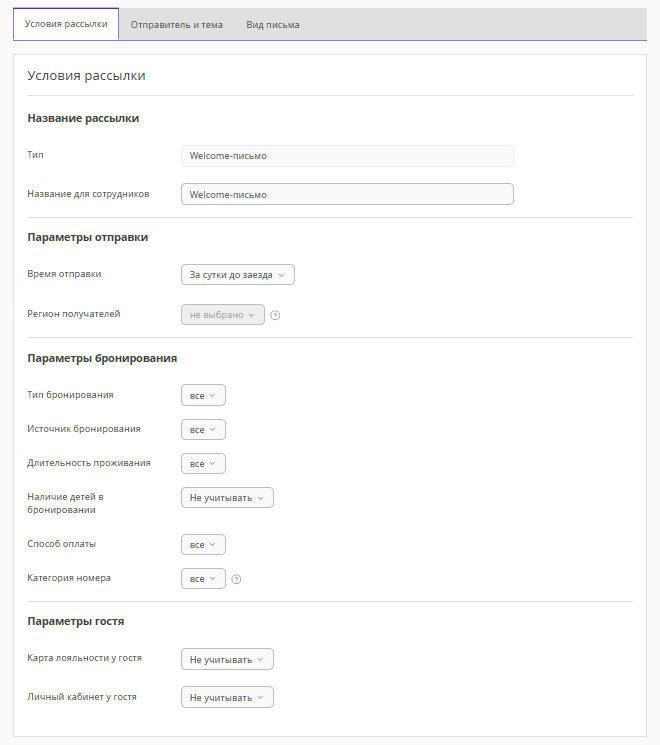Expand the Категория номера dropdown
660x745 pixels.
203,579
